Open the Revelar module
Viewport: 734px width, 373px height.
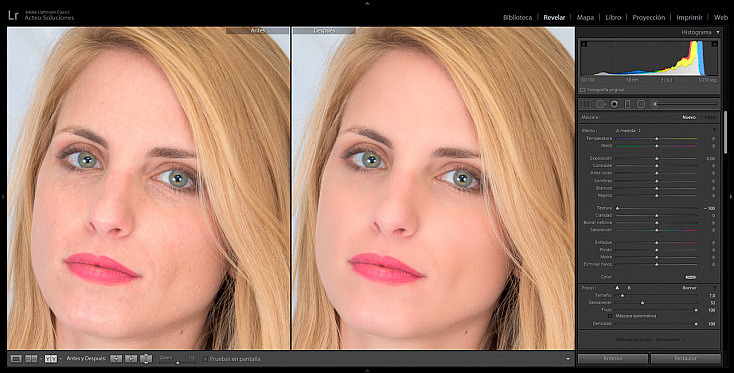[554, 17]
